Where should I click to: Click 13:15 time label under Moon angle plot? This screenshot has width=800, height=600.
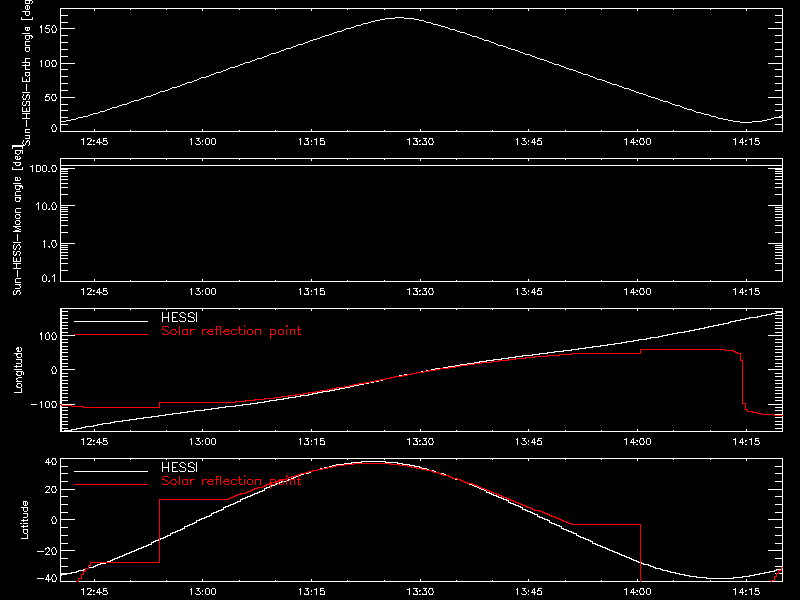coord(311,291)
